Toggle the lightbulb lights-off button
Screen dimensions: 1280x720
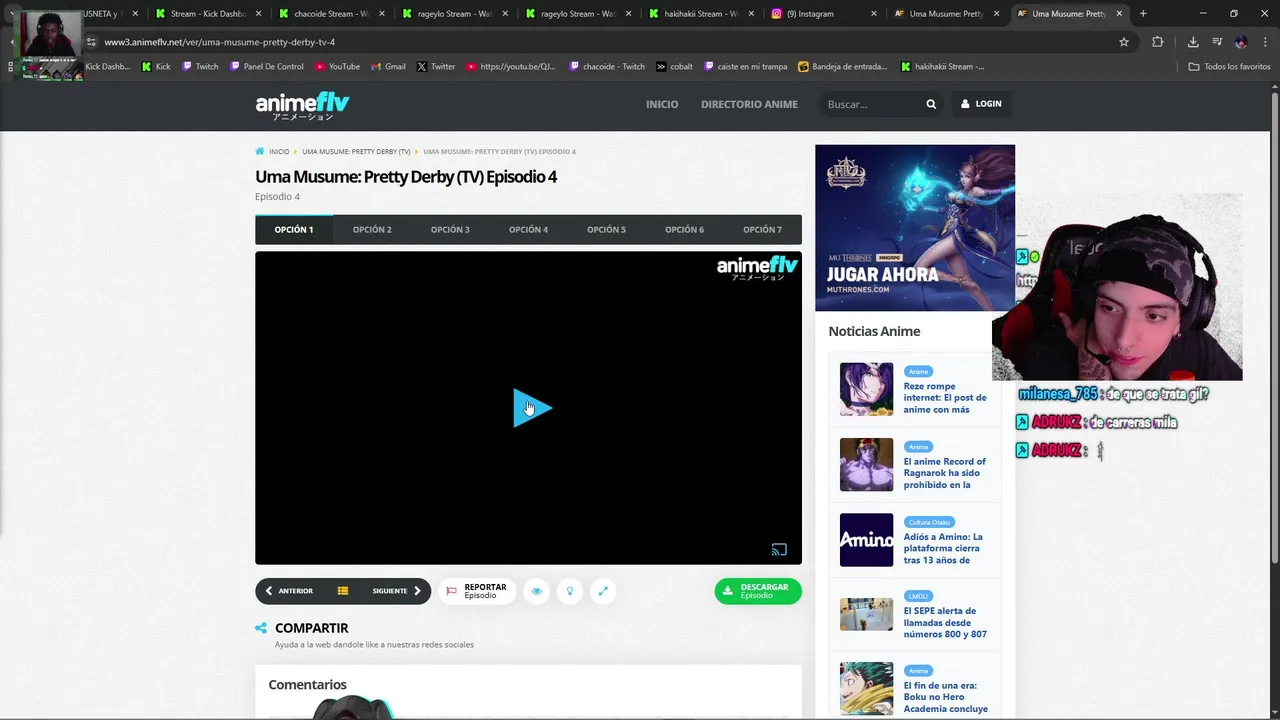tap(570, 591)
